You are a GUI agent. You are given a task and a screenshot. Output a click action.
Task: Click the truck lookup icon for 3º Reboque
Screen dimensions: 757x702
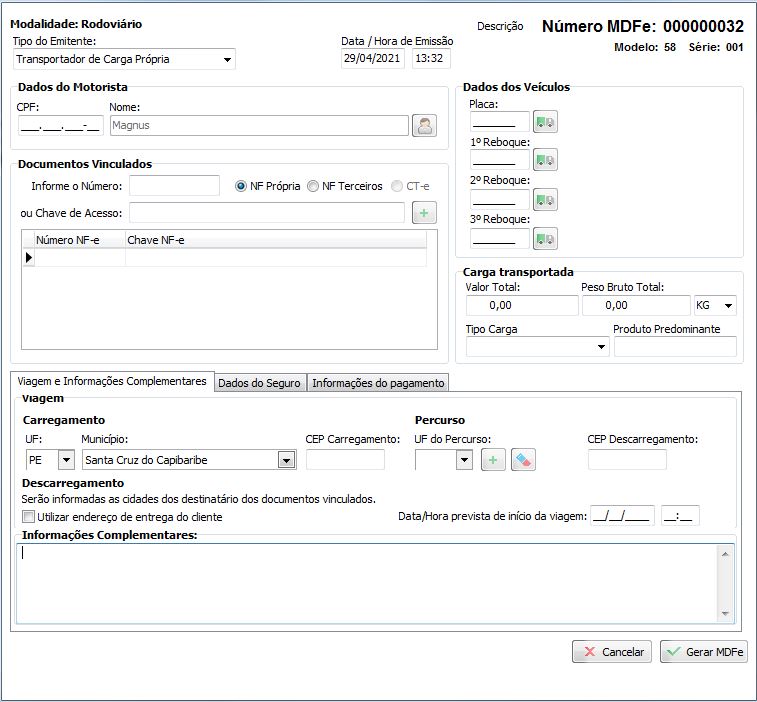pos(545,239)
